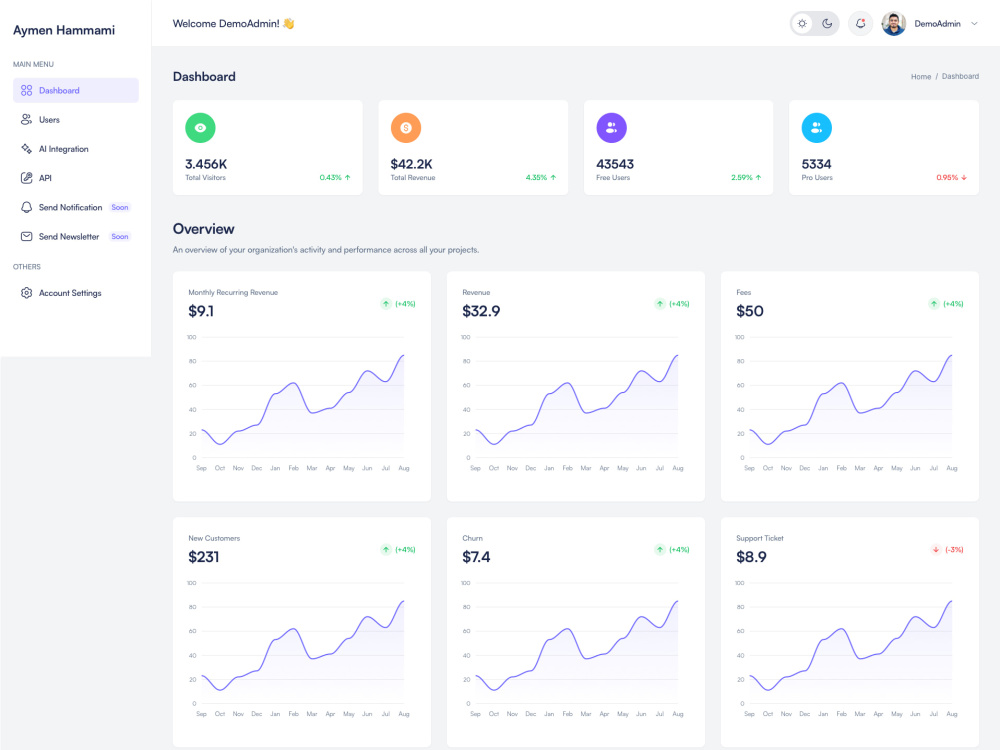Click the green eye Total Visitors icon
The width and height of the screenshot is (1000, 750).
pyautogui.click(x=200, y=128)
